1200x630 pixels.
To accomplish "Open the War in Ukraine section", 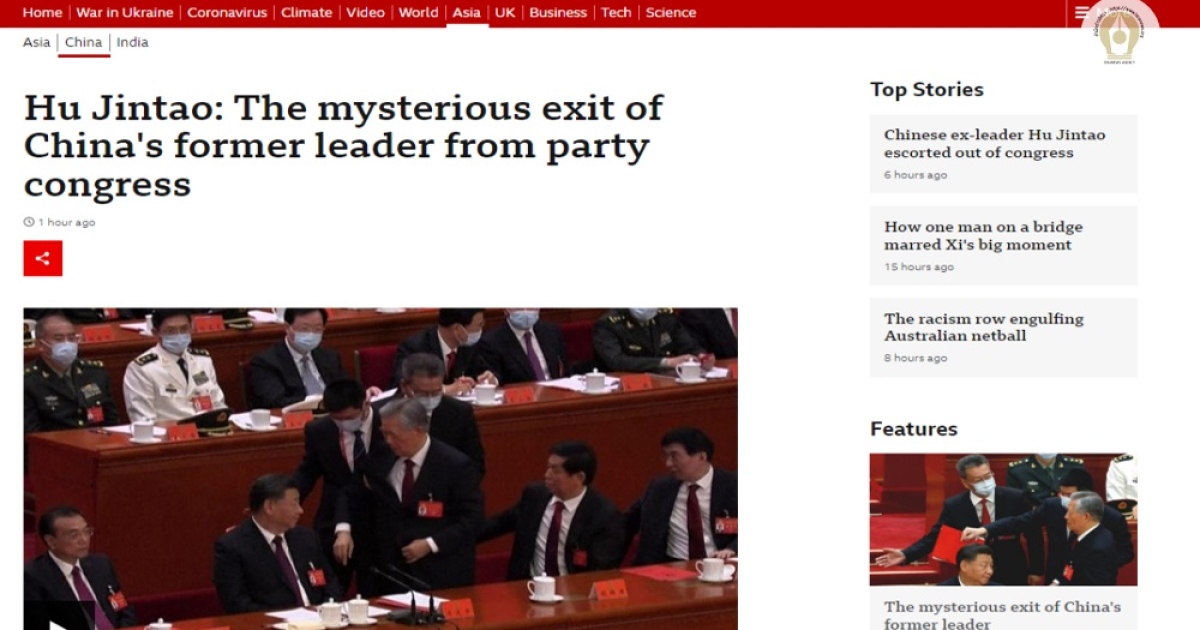I will (125, 13).
